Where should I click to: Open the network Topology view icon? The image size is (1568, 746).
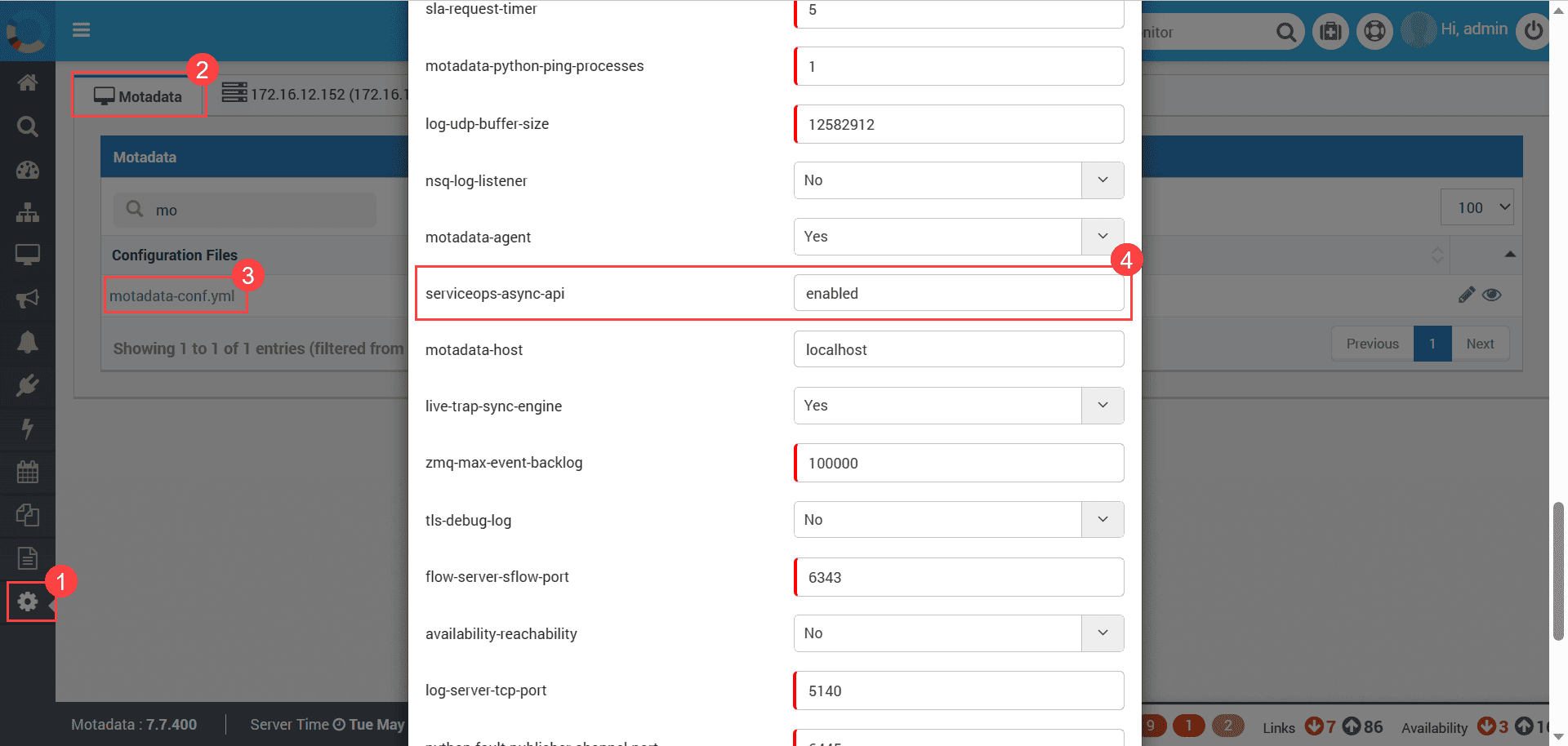tap(28, 214)
